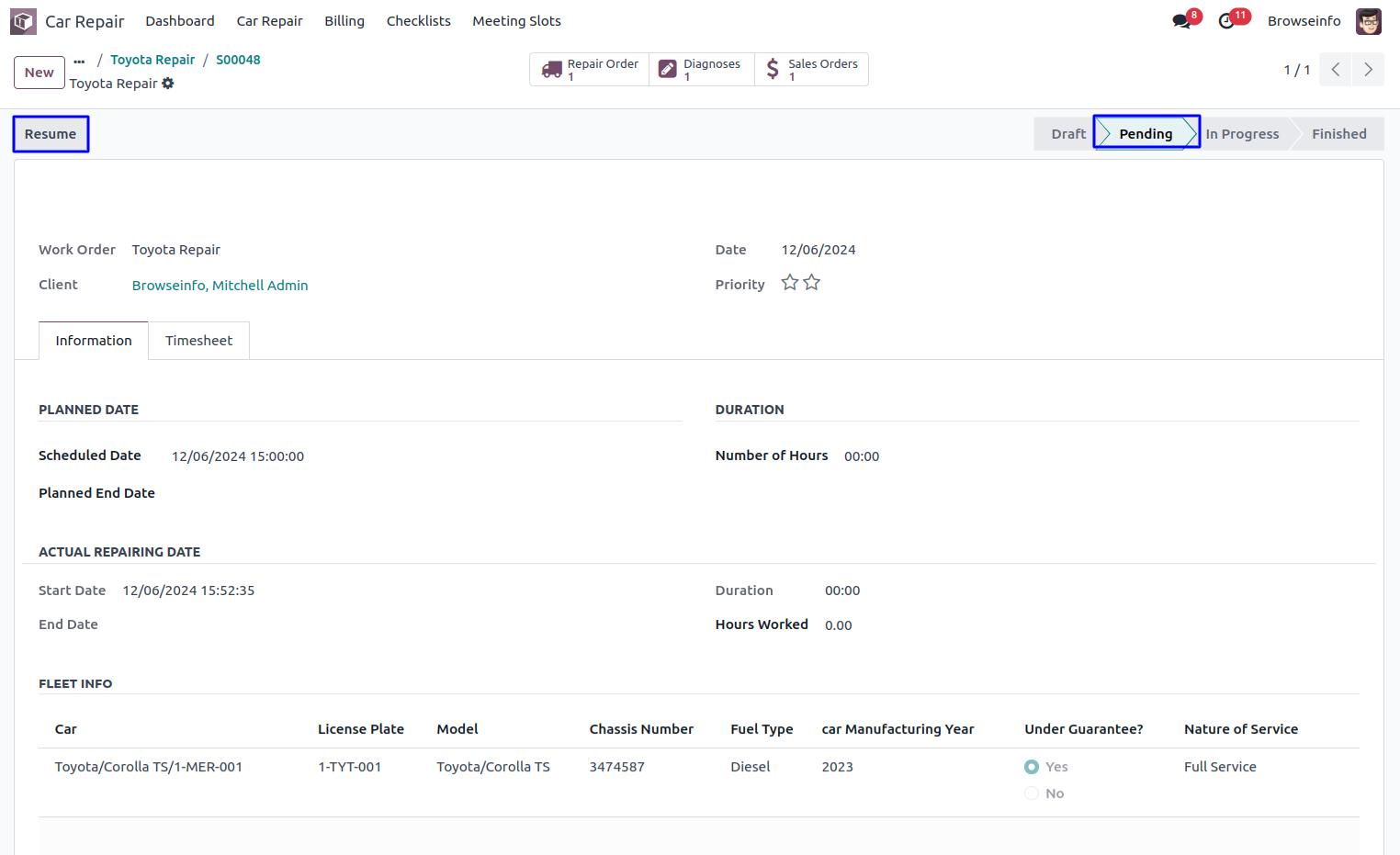Open the chat messages icon
The image size is (1400, 855).
point(1181,21)
